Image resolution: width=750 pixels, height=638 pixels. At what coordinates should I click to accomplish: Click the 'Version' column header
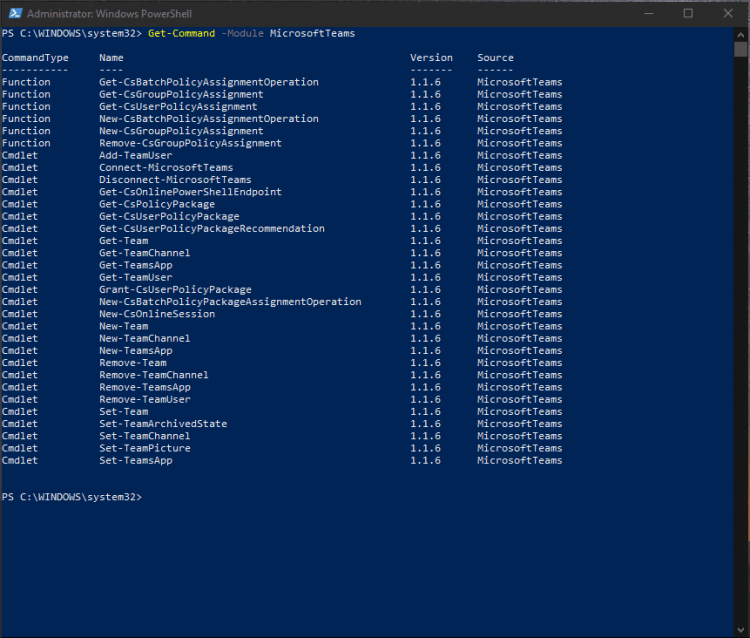tap(431, 58)
